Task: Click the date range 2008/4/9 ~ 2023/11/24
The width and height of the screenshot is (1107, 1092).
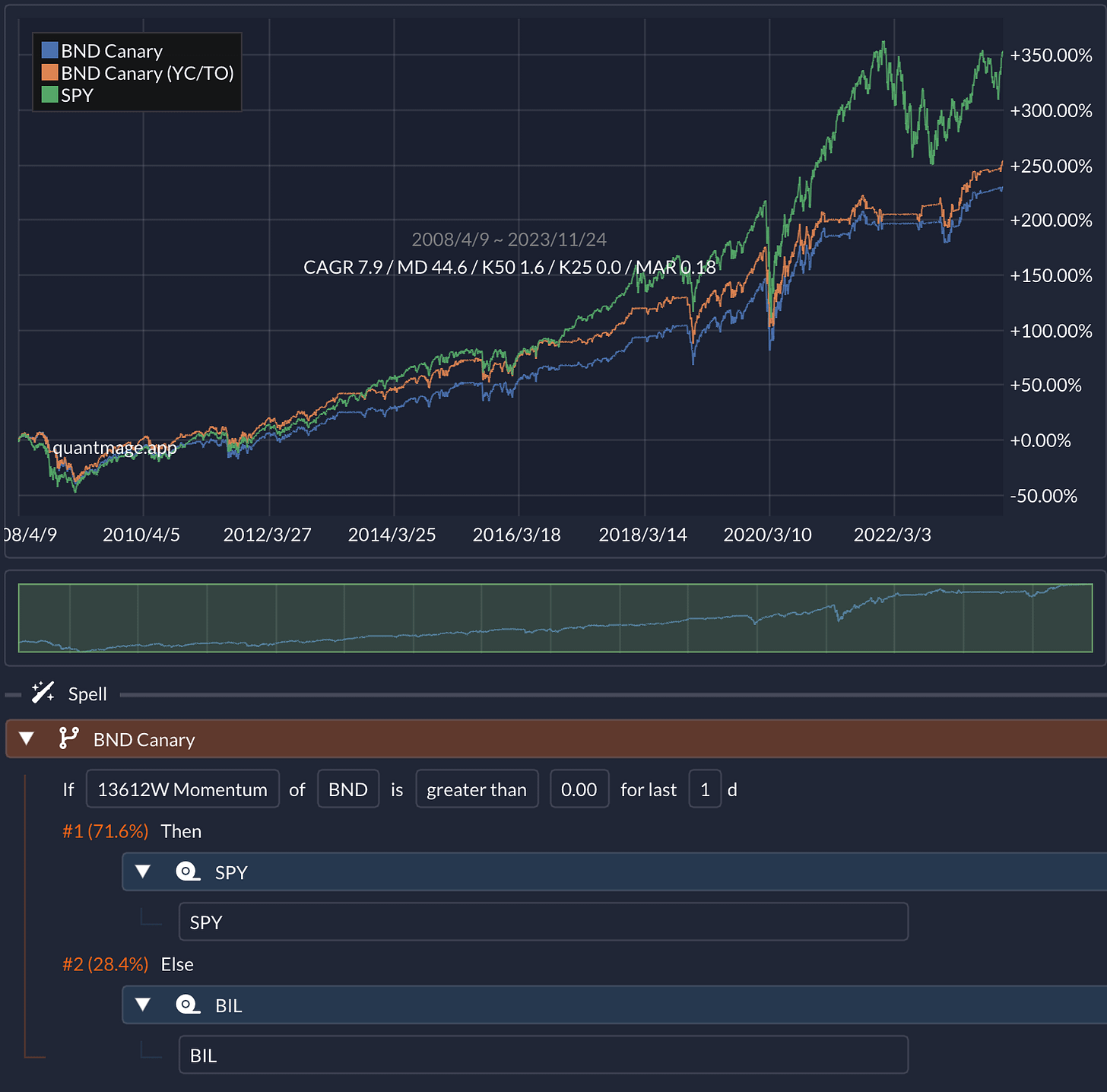Action: pos(509,240)
